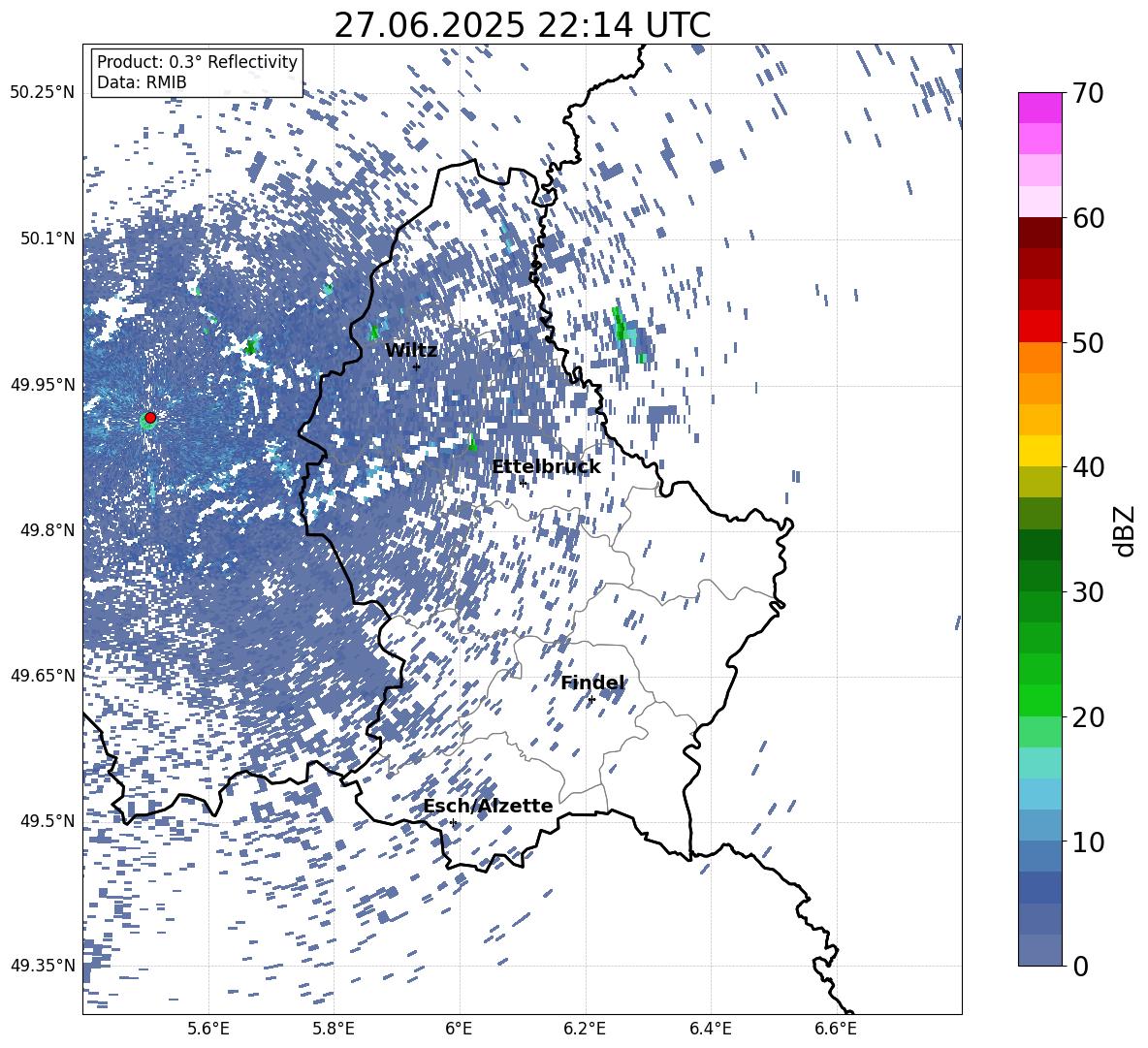
Task: Click the red radar location marker
Action: (x=150, y=418)
